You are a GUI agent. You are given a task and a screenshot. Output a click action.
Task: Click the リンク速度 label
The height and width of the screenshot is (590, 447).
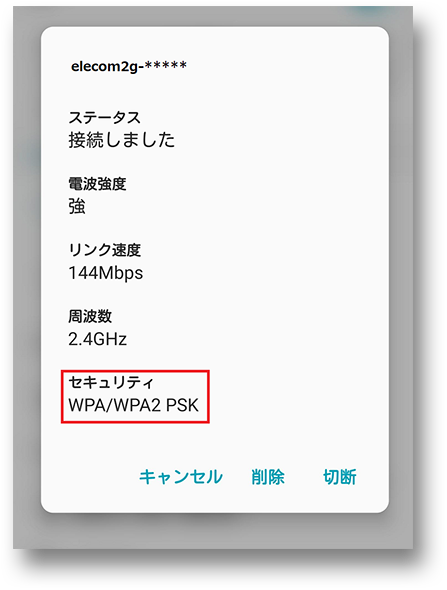(104, 250)
